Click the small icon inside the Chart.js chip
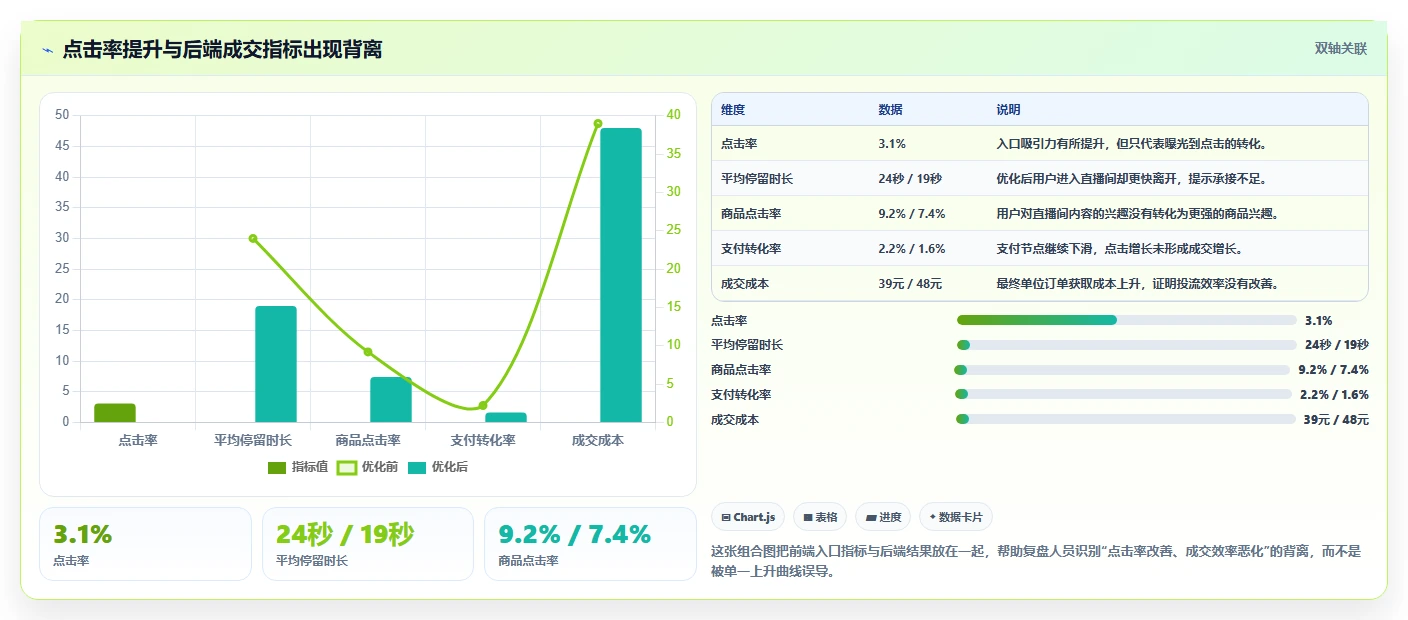This screenshot has height=620, width=1408. click(x=726, y=518)
